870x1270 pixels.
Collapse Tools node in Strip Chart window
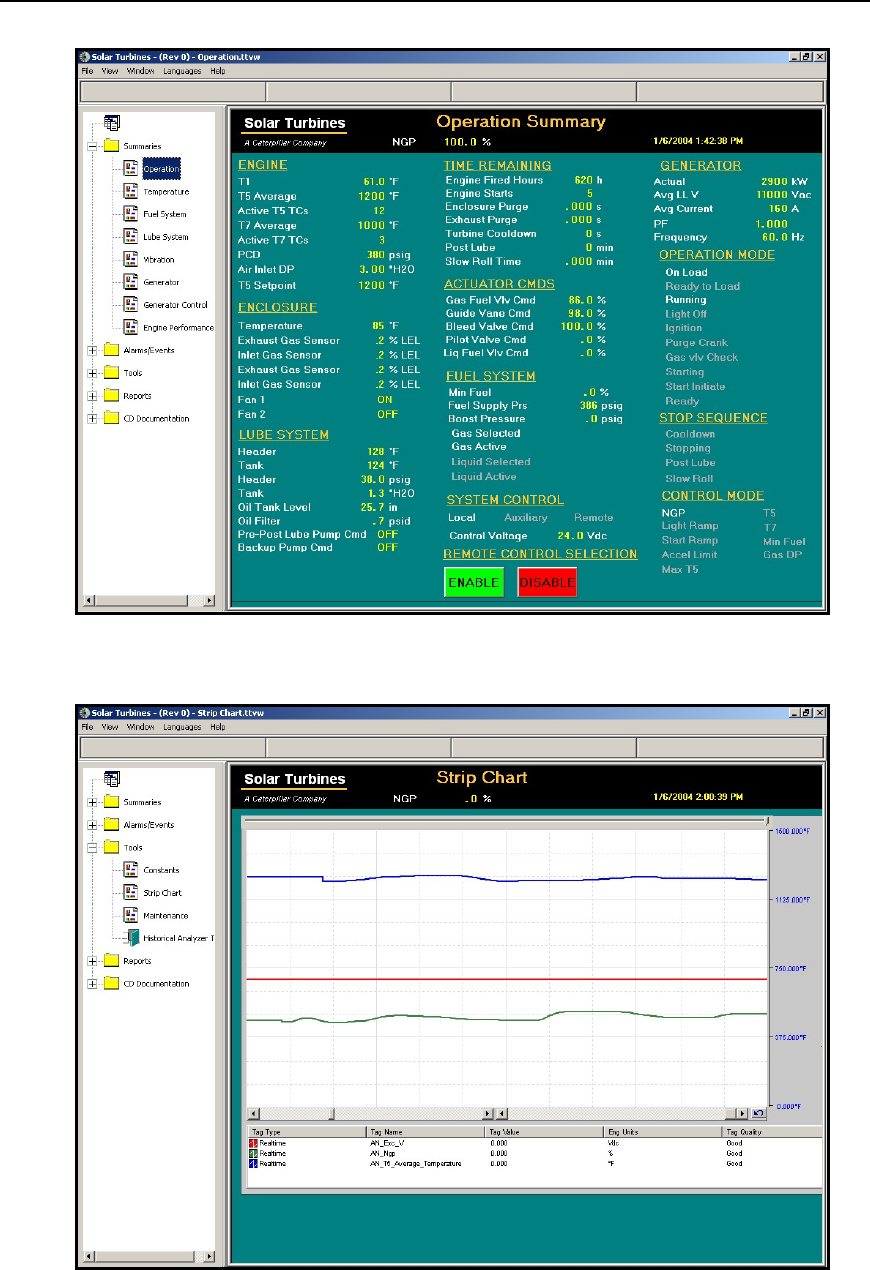coord(93,847)
